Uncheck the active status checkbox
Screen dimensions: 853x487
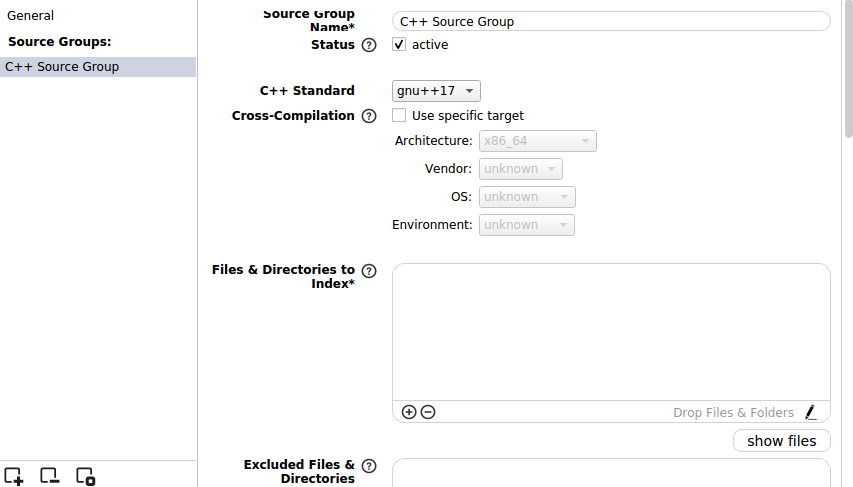(399, 45)
